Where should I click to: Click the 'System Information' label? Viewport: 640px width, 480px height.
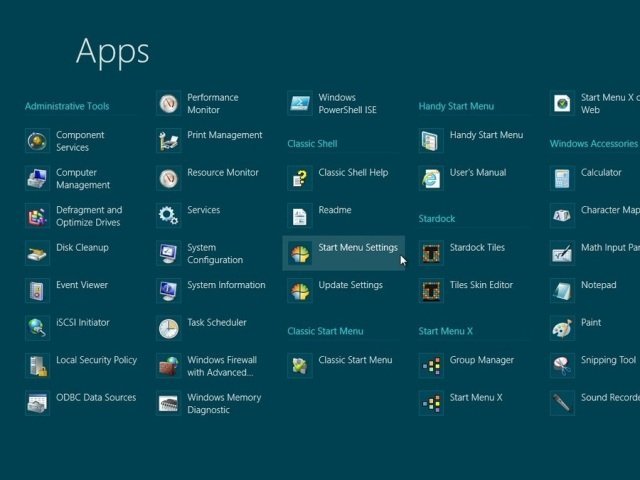[x=227, y=285]
